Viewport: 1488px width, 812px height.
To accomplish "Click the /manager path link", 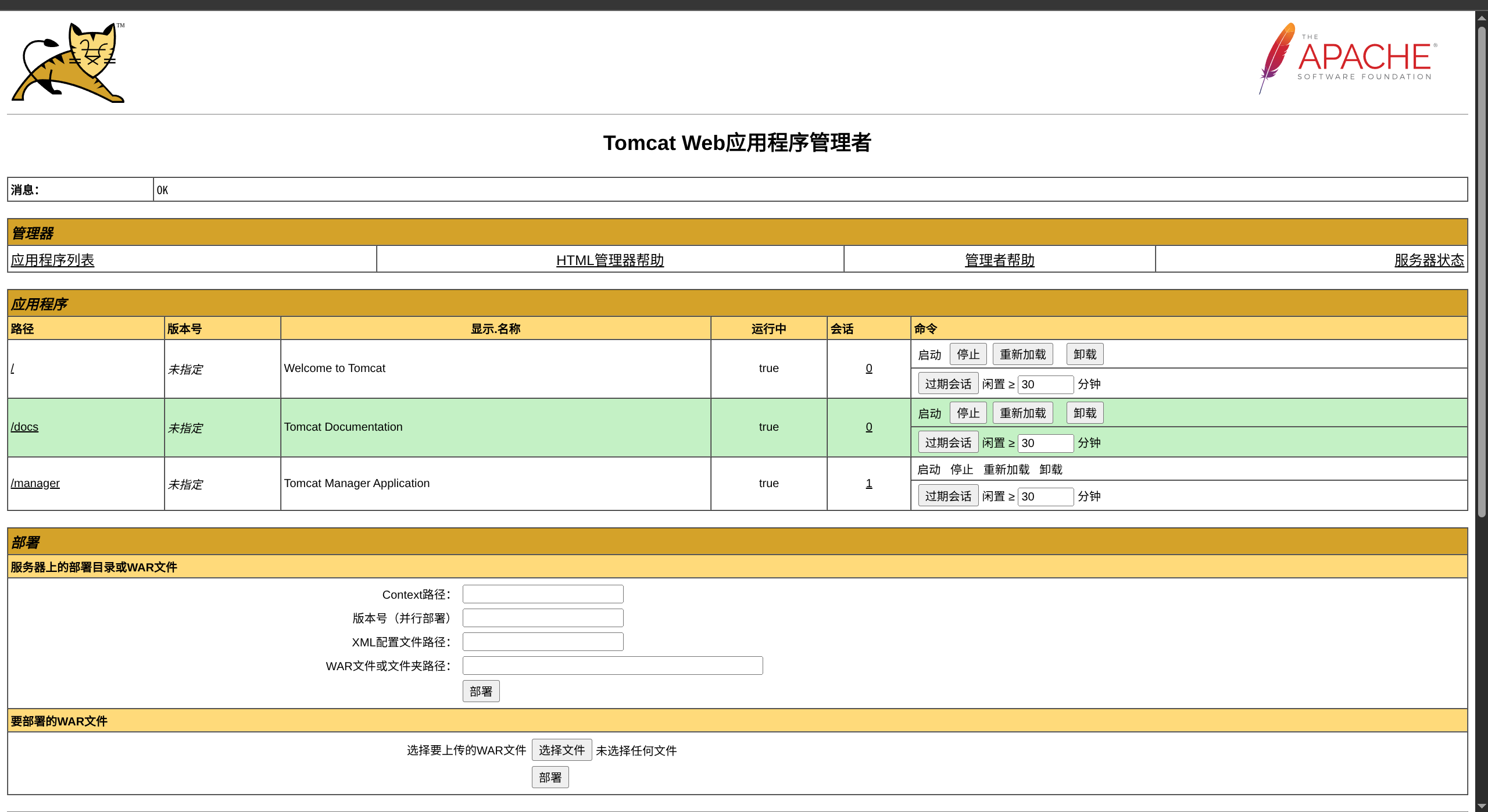I will click(x=35, y=483).
